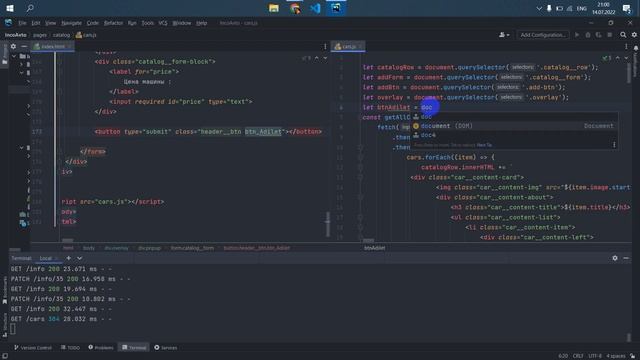Open the Window menu
The image size is (640, 360).
182,23
